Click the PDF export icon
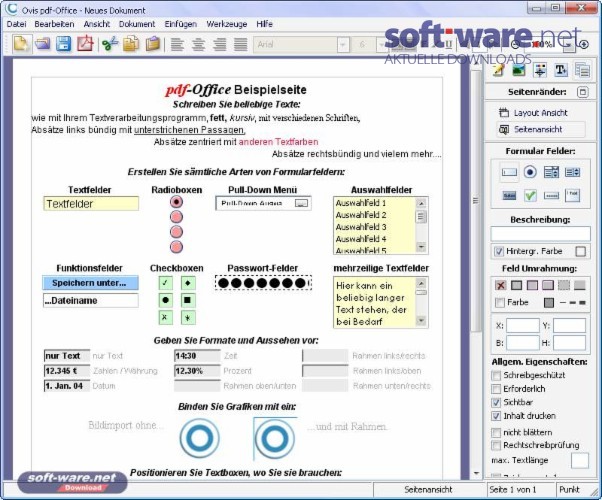Viewport: 602px width, 500px height. [x=85, y=44]
